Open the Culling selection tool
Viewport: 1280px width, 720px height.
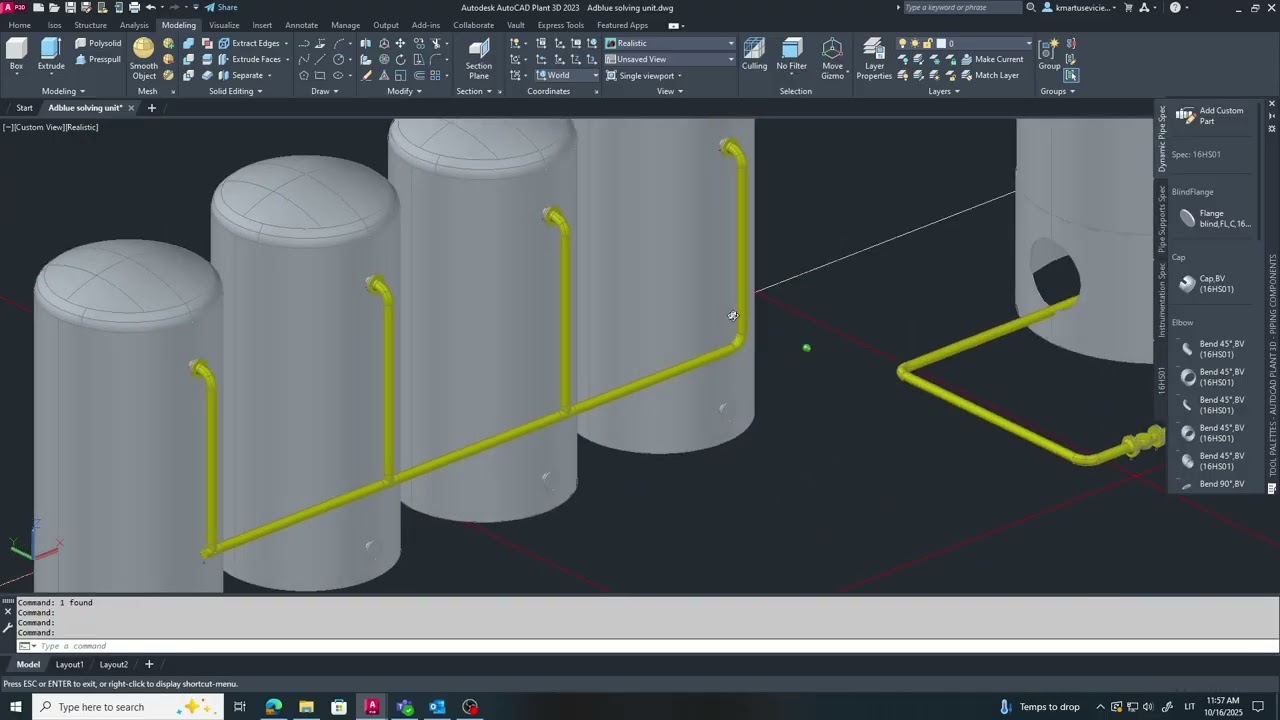coord(755,54)
